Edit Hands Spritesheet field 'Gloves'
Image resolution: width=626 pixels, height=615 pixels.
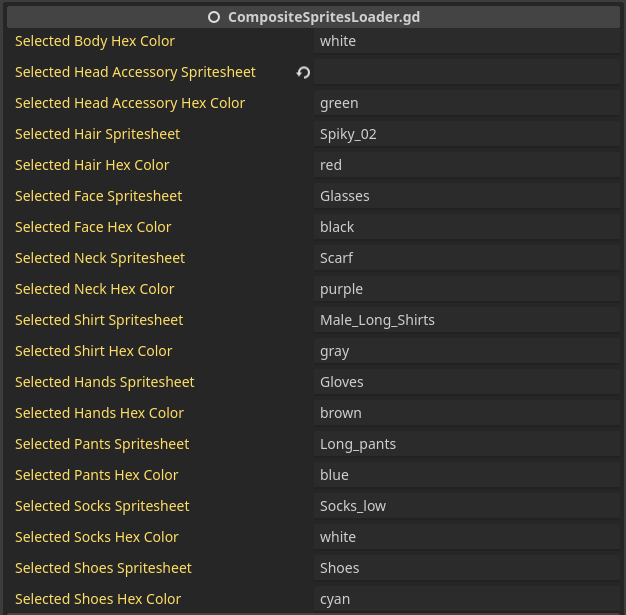[x=467, y=382]
